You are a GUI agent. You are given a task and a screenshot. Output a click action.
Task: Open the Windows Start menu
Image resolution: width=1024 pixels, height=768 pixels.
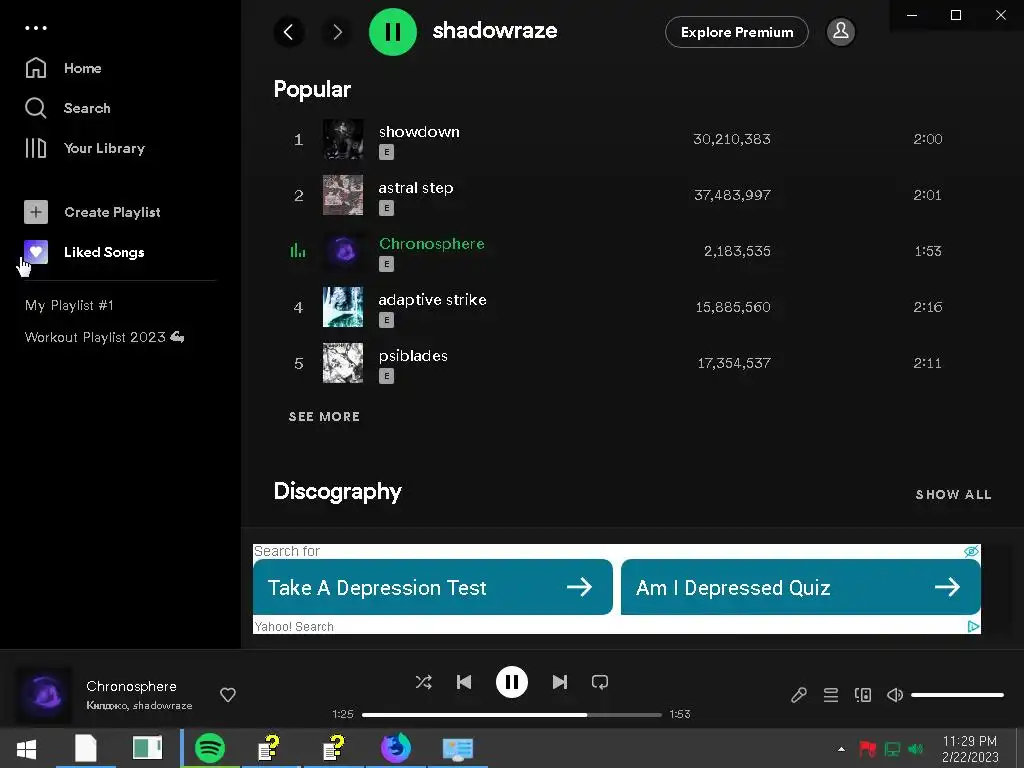tap(26, 748)
